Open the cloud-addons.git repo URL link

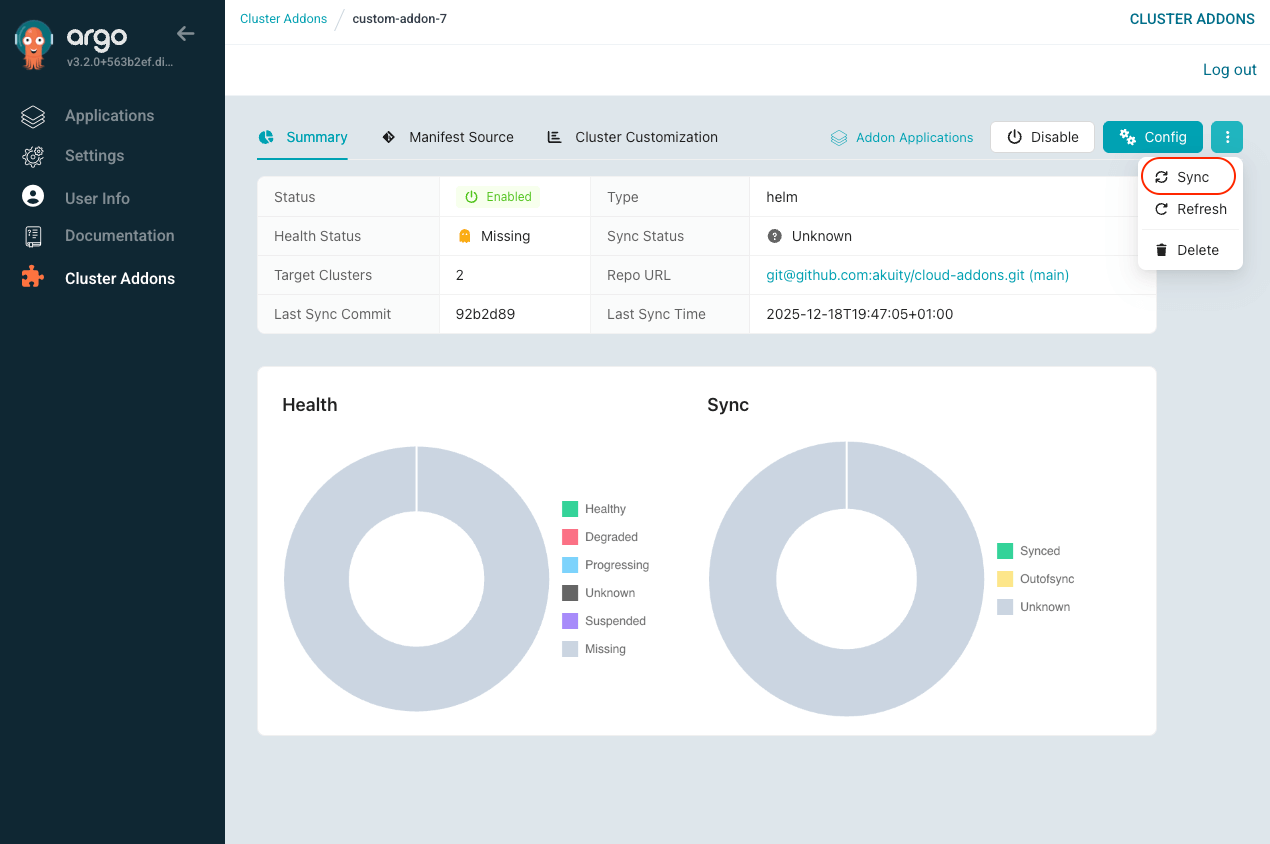tap(917, 275)
